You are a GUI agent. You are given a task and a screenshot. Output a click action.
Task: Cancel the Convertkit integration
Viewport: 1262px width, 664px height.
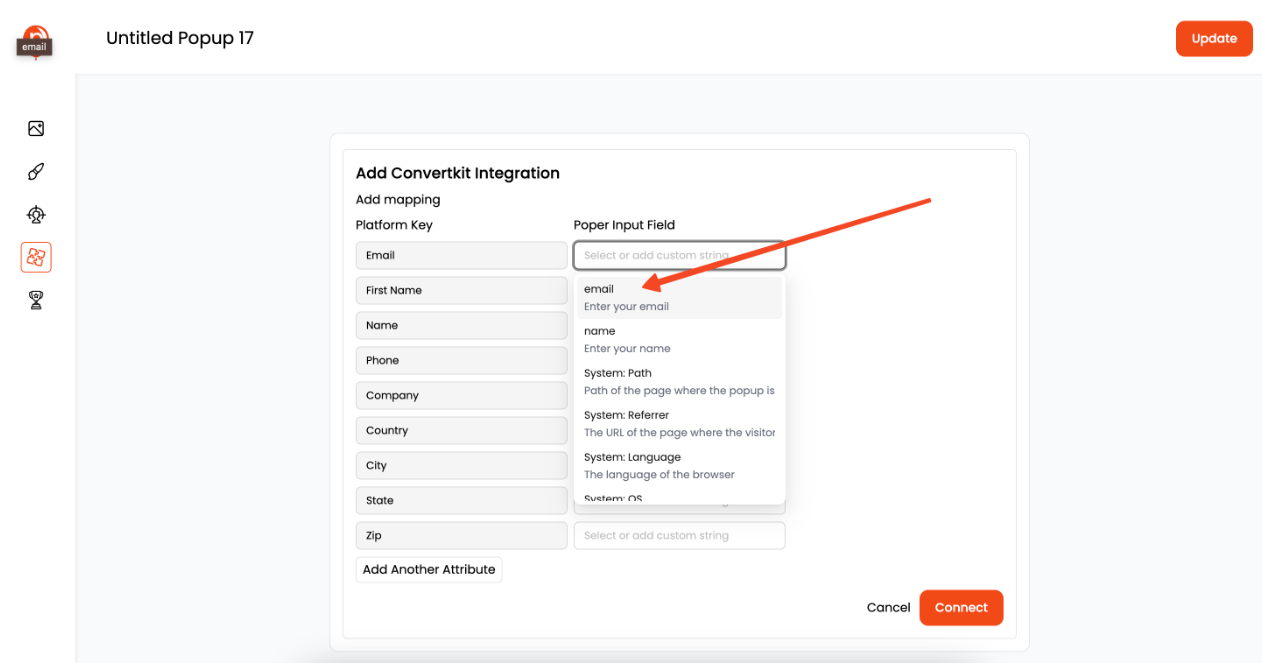pyautogui.click(x=888, y=607)
